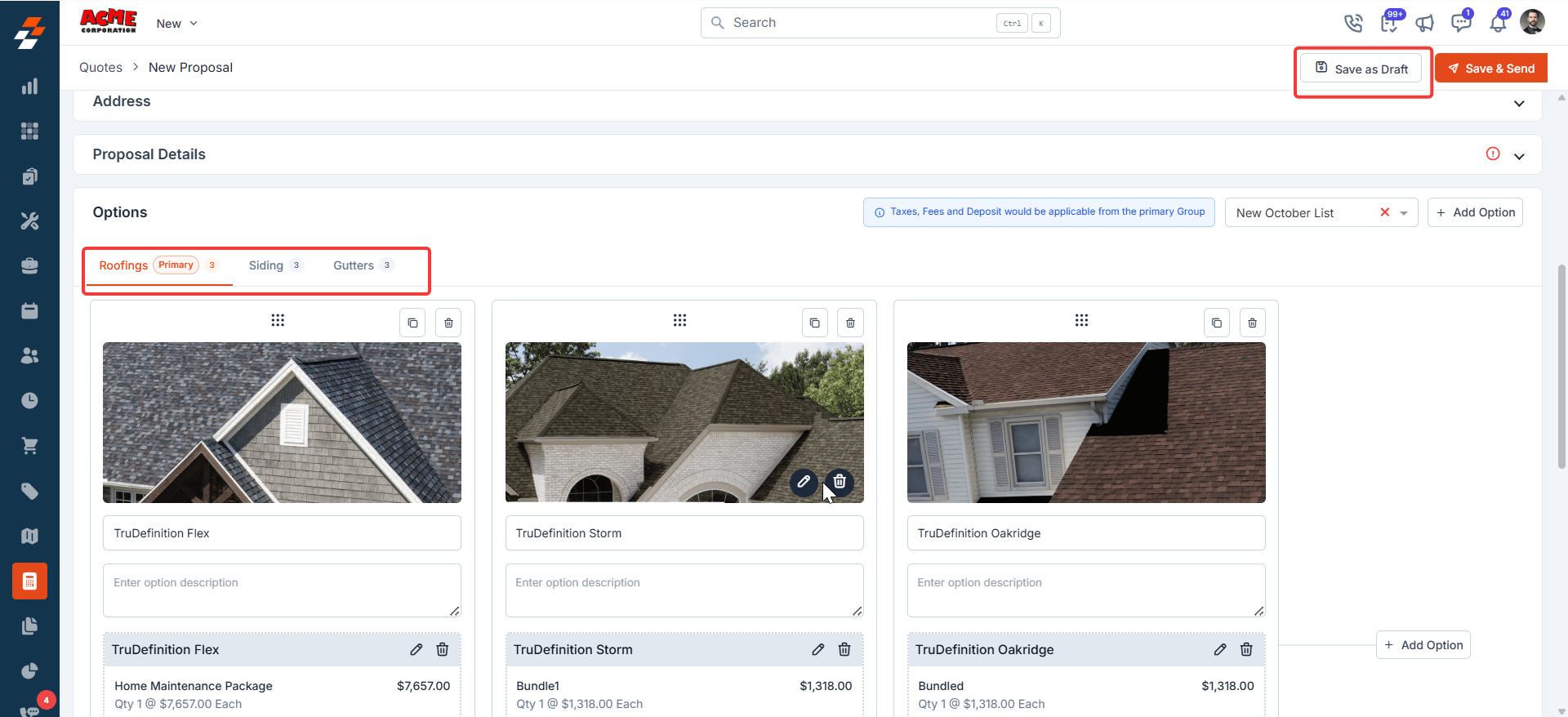Click the page vertical scrollbar
This screenshot has width=1568, height=717.
click(1561, 367)
